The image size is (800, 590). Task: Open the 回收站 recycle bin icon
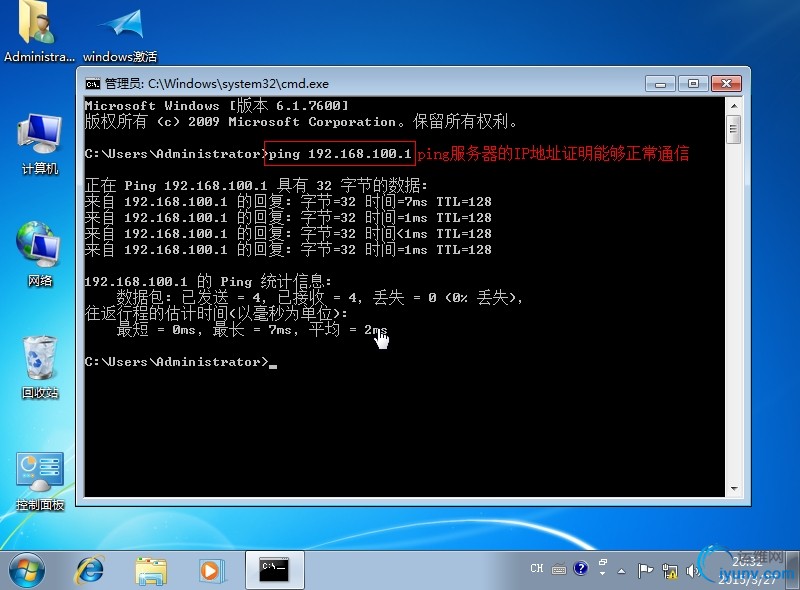[40, 367]
